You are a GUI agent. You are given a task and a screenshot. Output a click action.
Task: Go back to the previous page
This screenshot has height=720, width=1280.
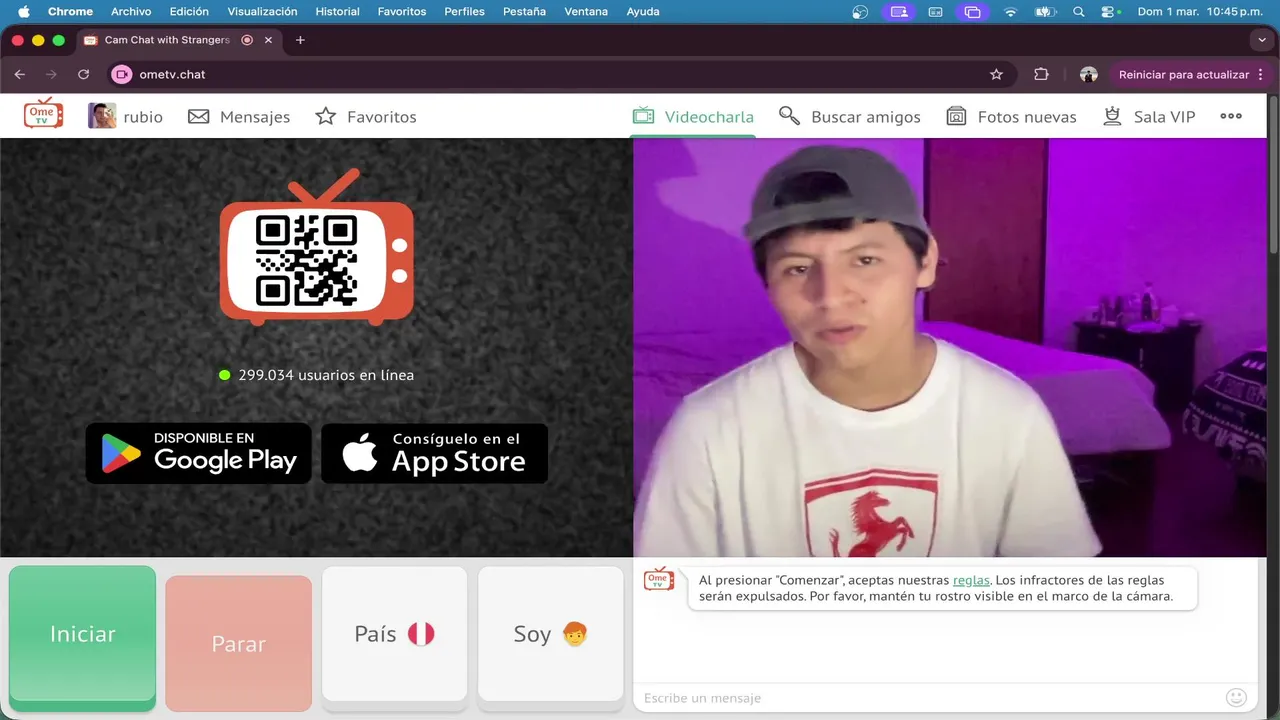[20, 74]
